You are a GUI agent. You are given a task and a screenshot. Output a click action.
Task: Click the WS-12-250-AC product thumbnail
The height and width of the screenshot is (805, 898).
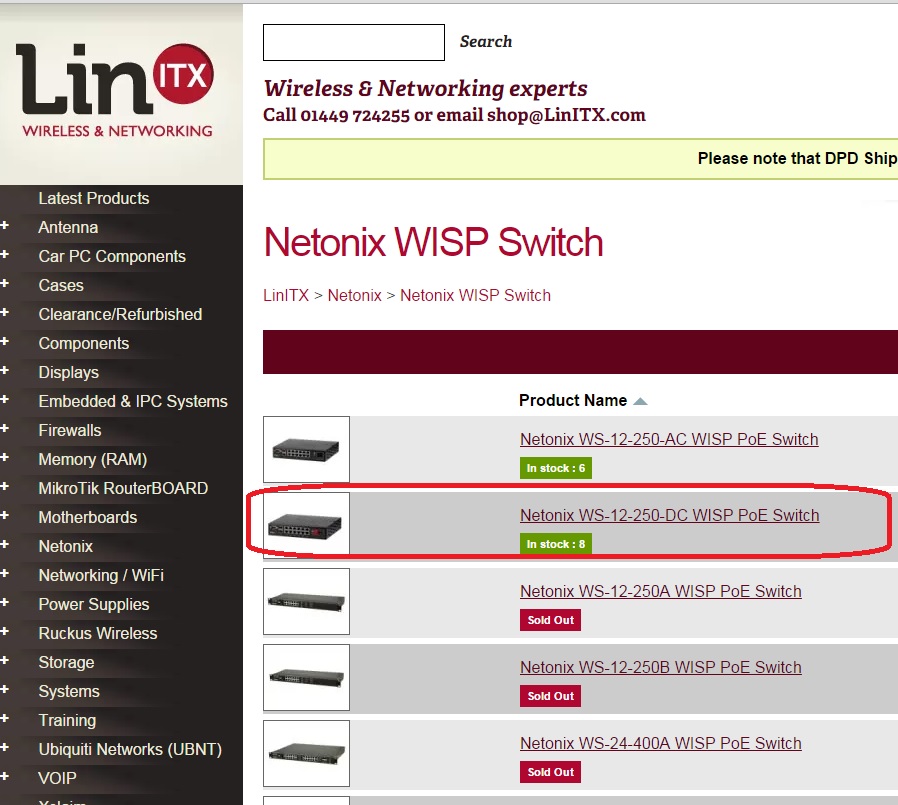point(306,449)
